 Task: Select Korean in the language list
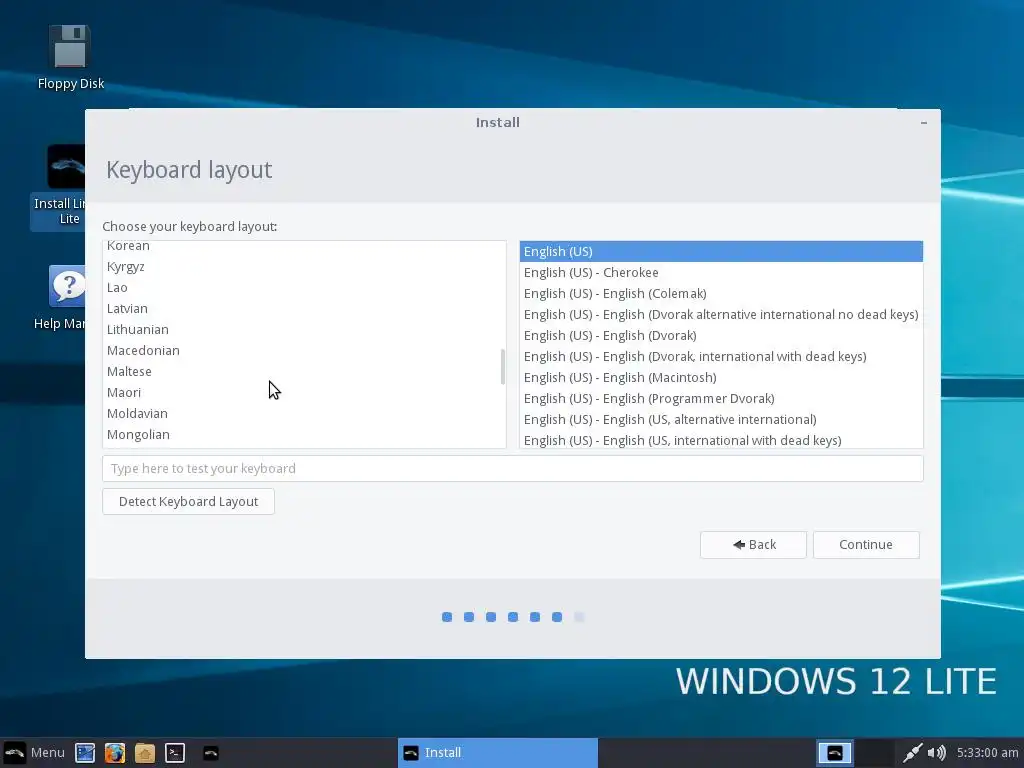(304, 246)
